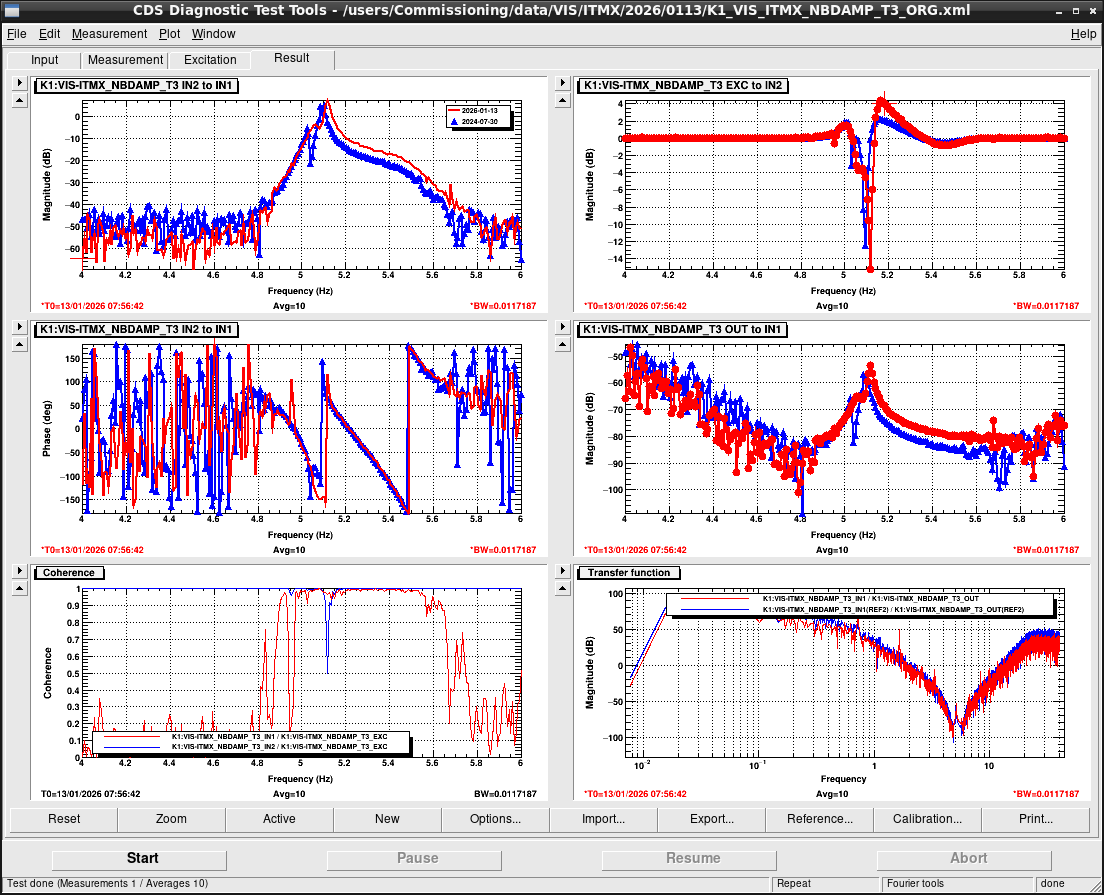Open the Plot menu
The width and height of the screenshot is (1104, 895).
pyautogui.click(x=169, y=34)
